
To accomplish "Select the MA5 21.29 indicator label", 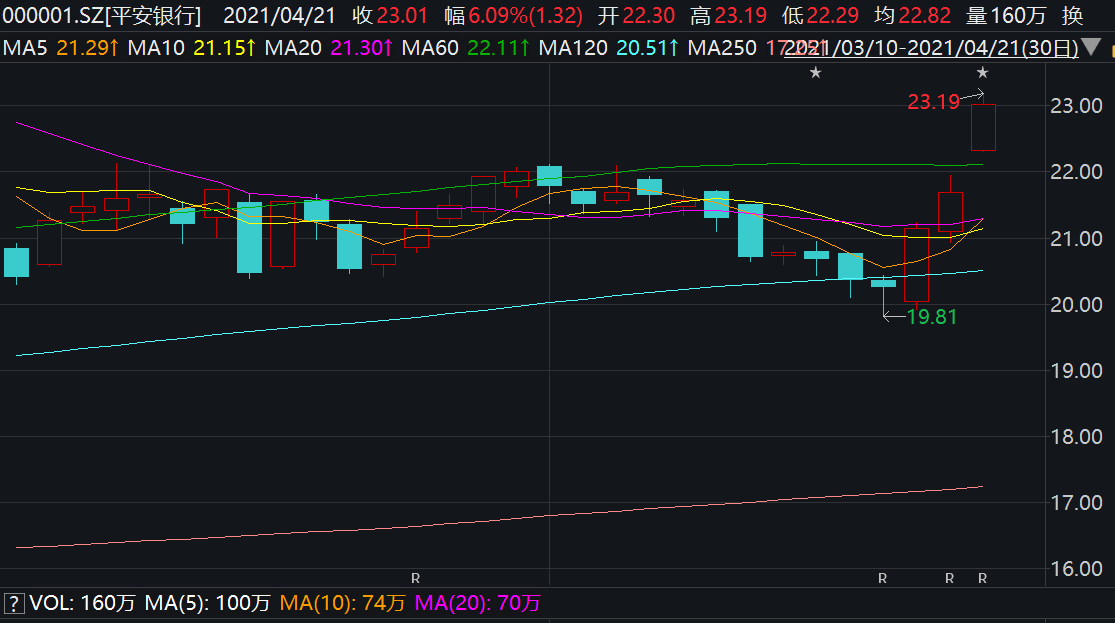I will (x=60, y=48).
